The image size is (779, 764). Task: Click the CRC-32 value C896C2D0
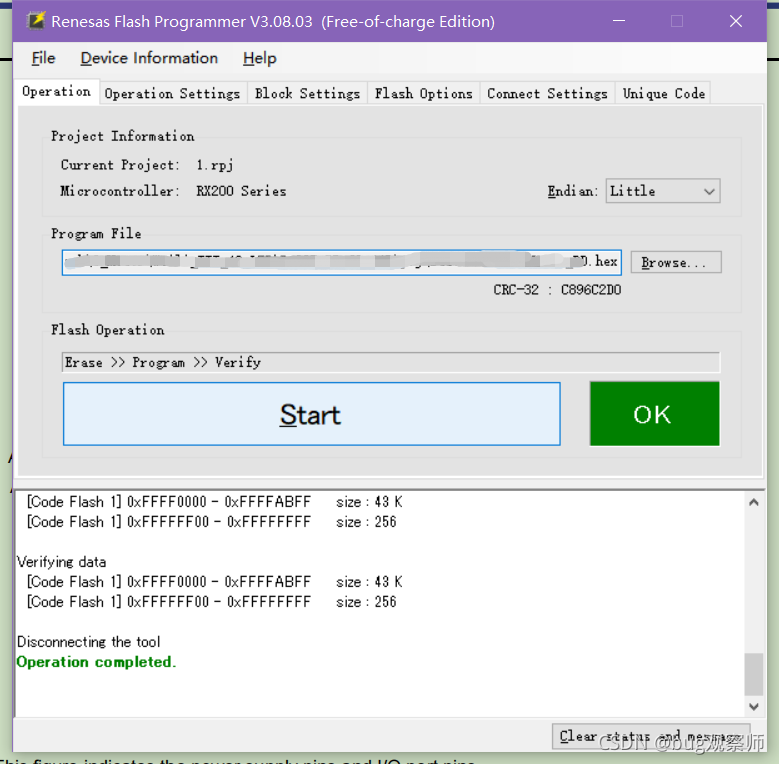click(x=591, y=290)
